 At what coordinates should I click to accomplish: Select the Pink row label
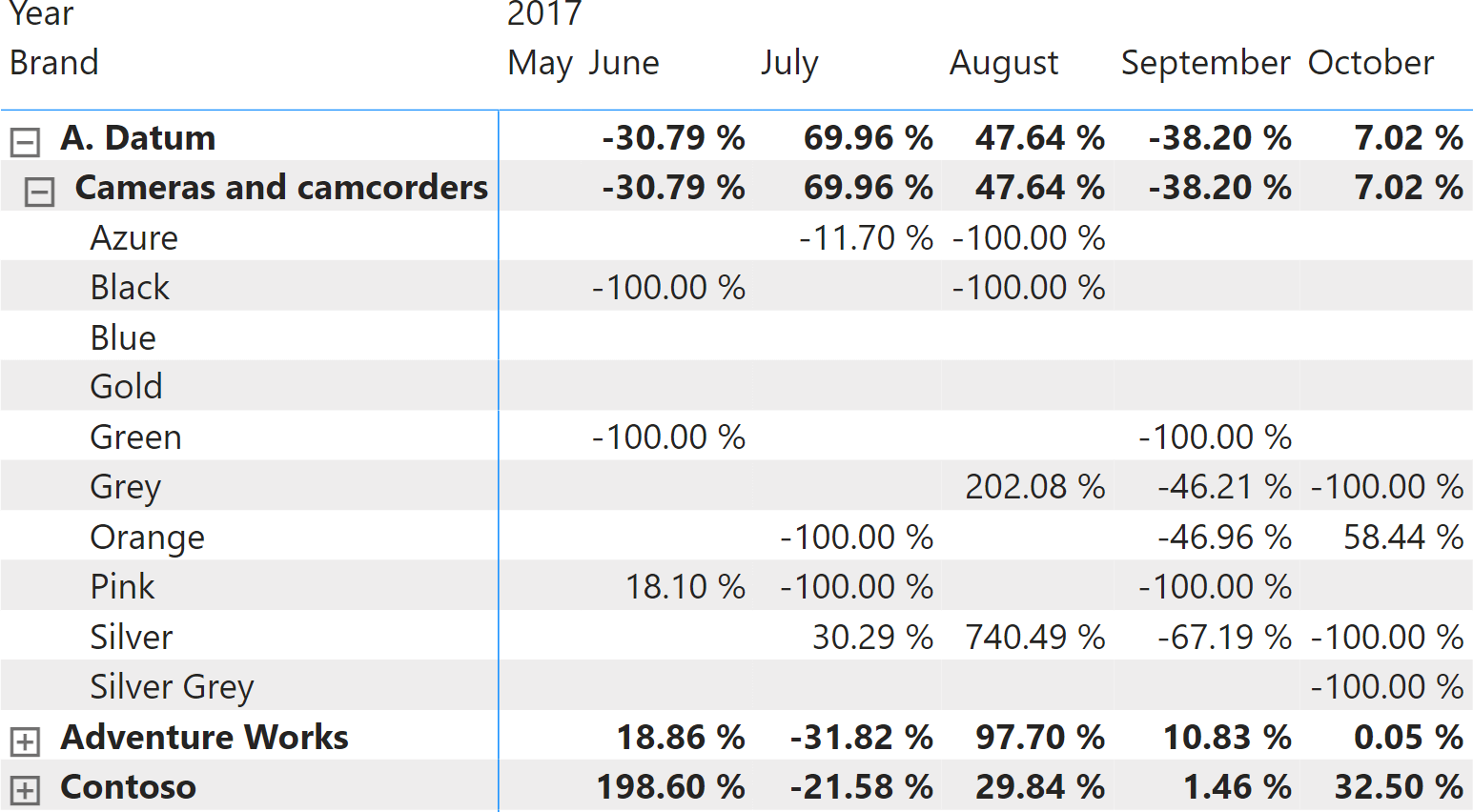pyautogui.click(x=122, y=587)
